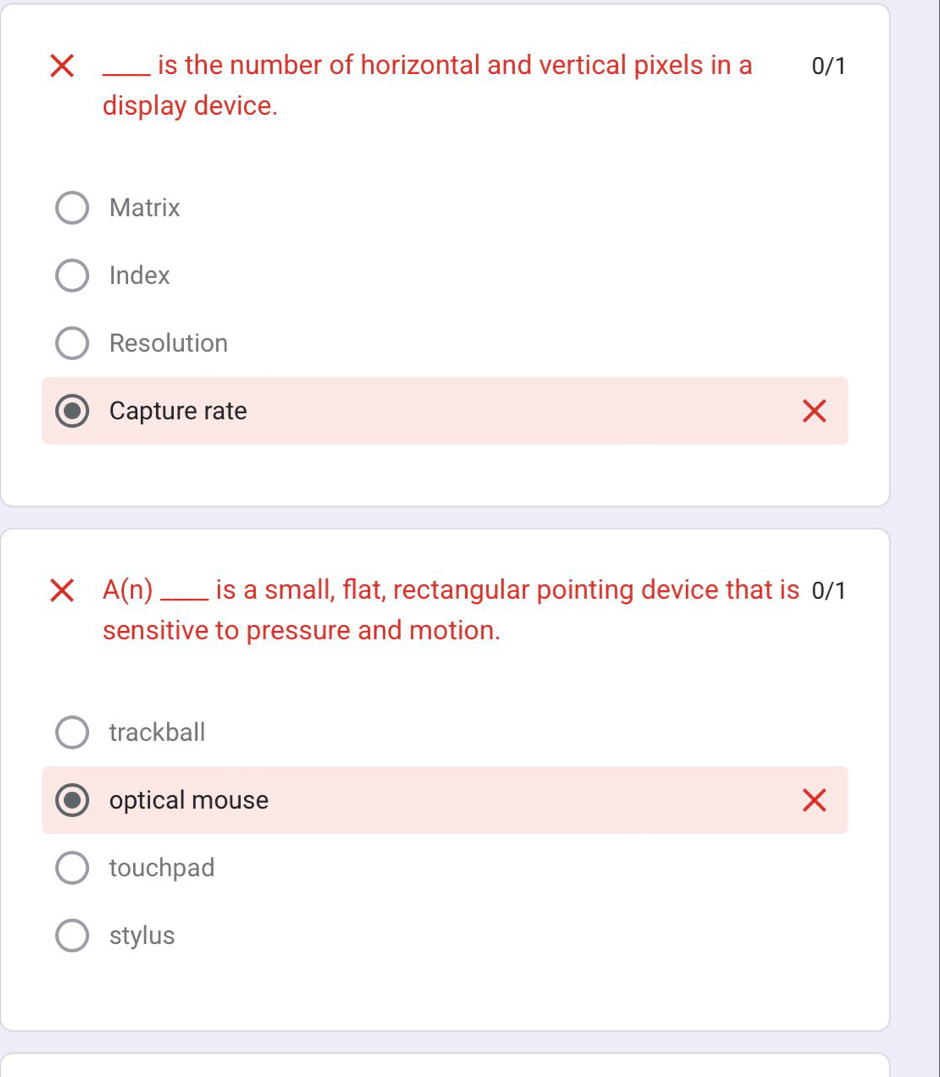Choose the trackball option

72,732
